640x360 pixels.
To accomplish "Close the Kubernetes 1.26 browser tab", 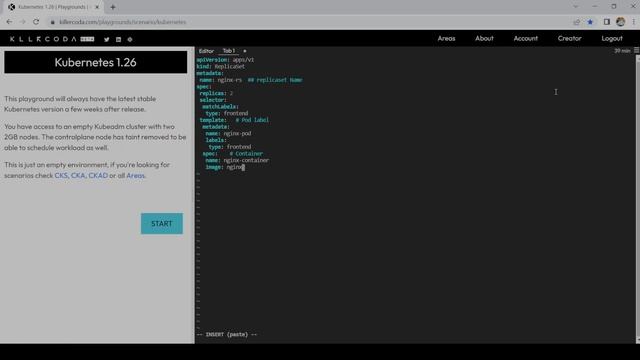I will [97, 7].
